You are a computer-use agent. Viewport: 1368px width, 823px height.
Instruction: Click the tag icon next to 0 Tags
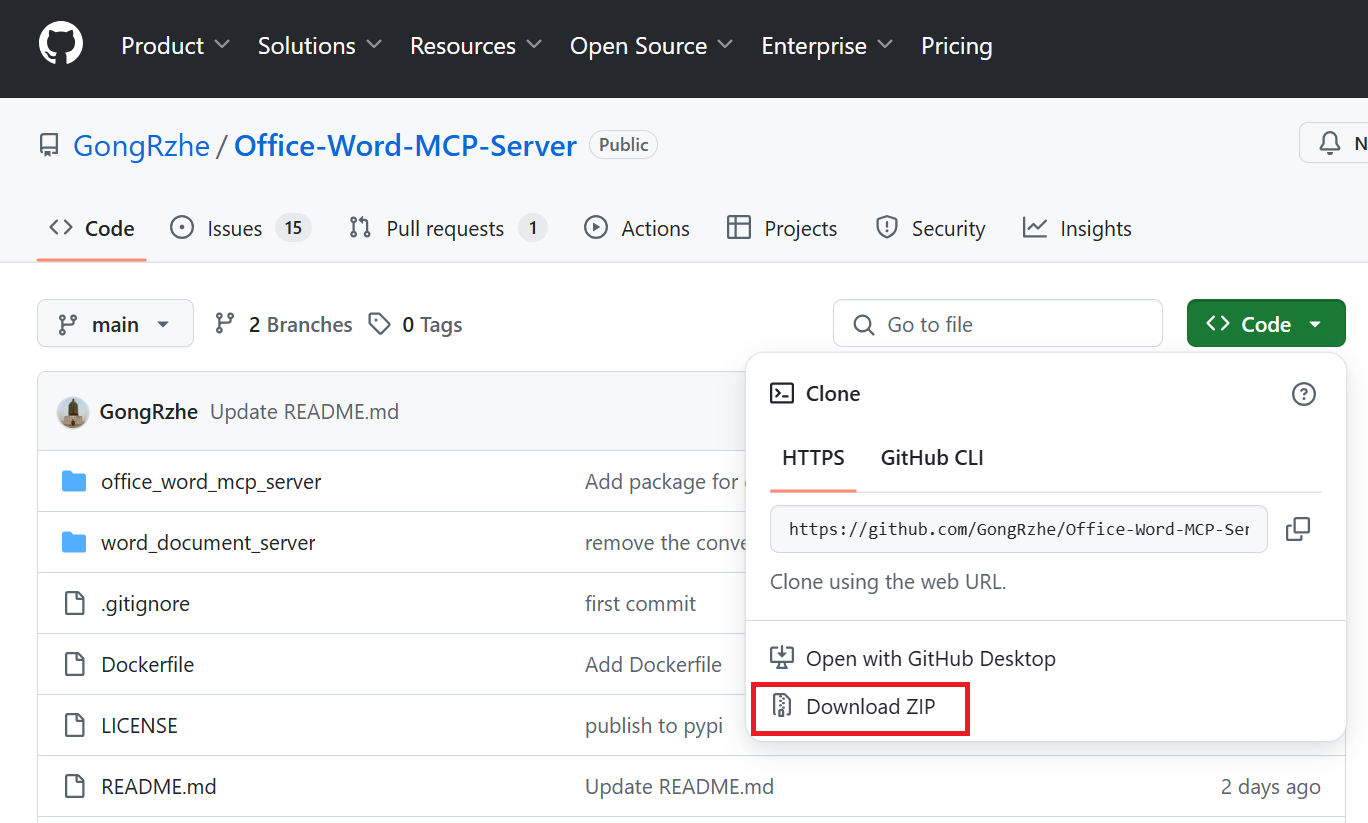coord(379,324)
